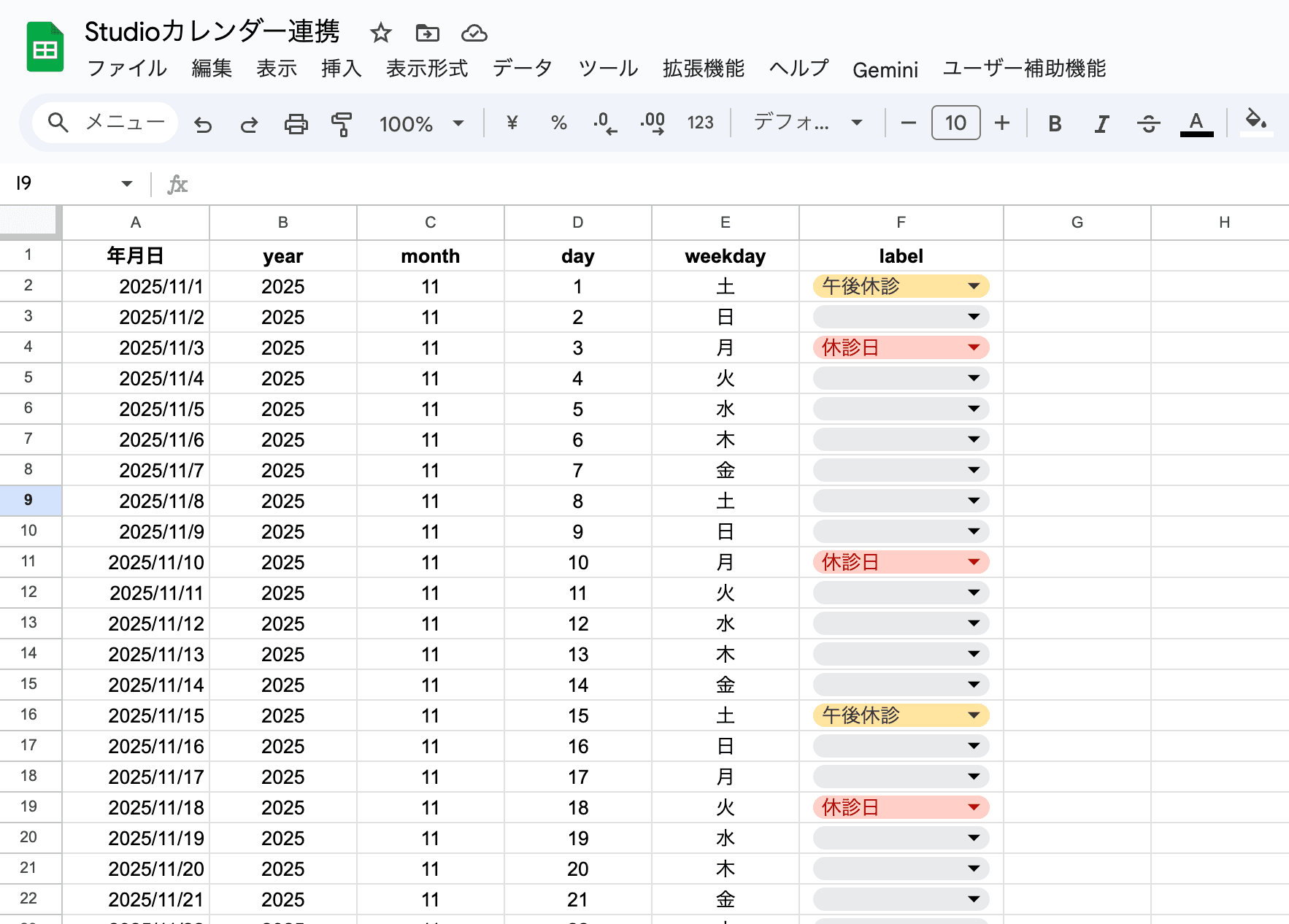Open the ユーザー補助機能 menu
Screen dimensions: 1289x924
(1024, 69)
